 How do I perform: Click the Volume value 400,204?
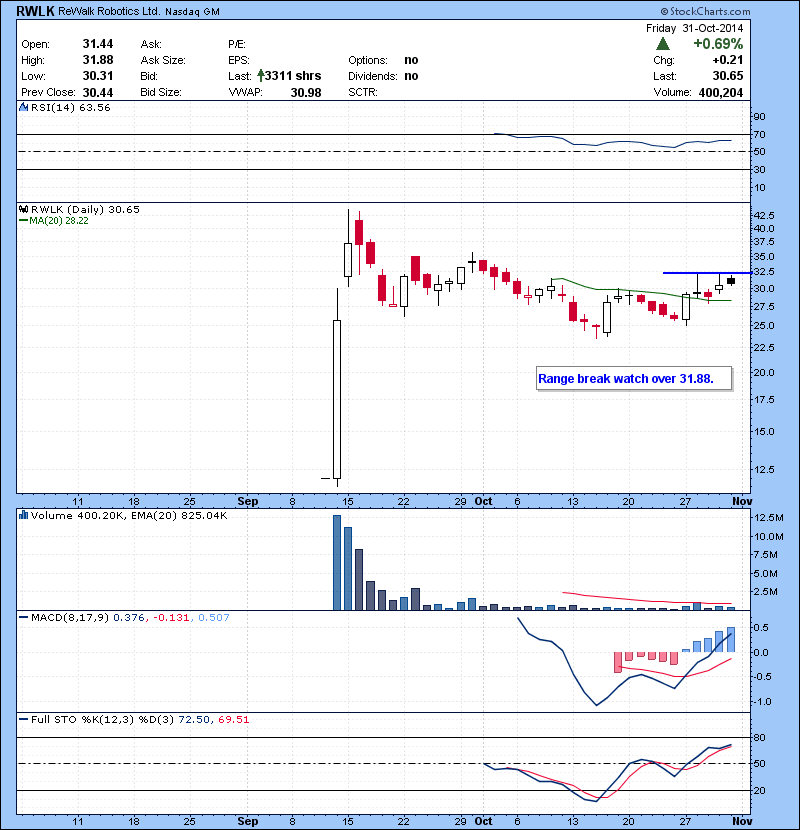click(721, 93)
